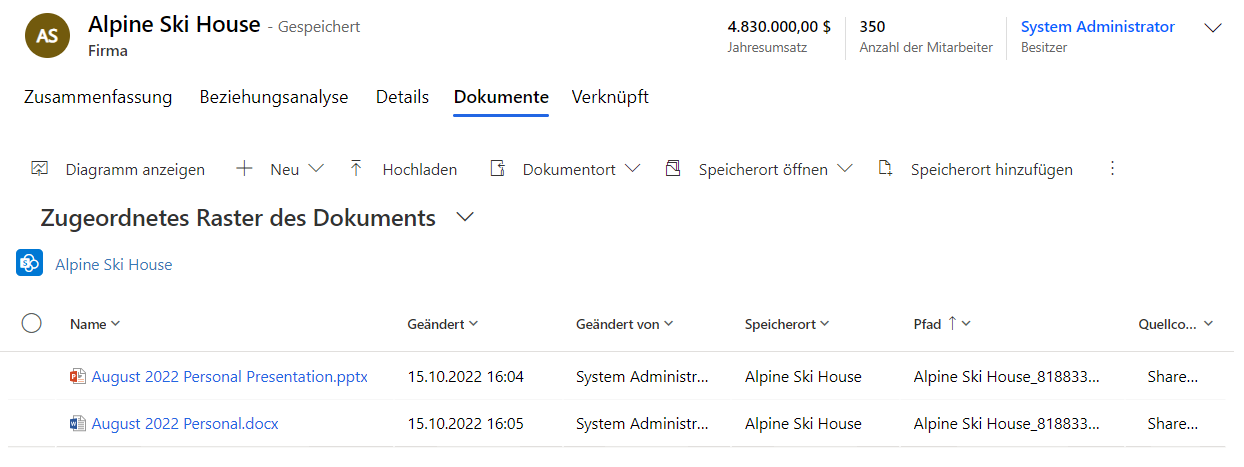Image resolution: width=1244 pixels, height=467 pixels.
Task: Click the Speicherort hinzufügen icon
Action: coord(884,169)
